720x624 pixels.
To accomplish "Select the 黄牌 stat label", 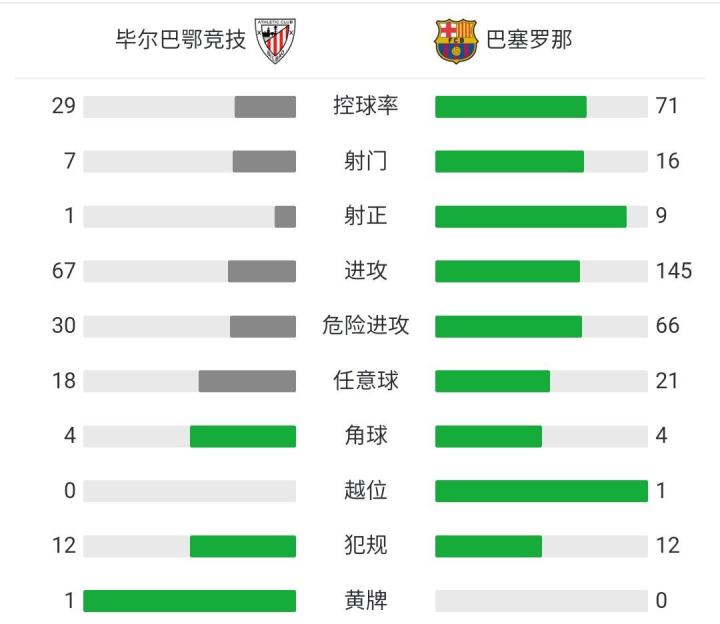I will click(365, 601).
